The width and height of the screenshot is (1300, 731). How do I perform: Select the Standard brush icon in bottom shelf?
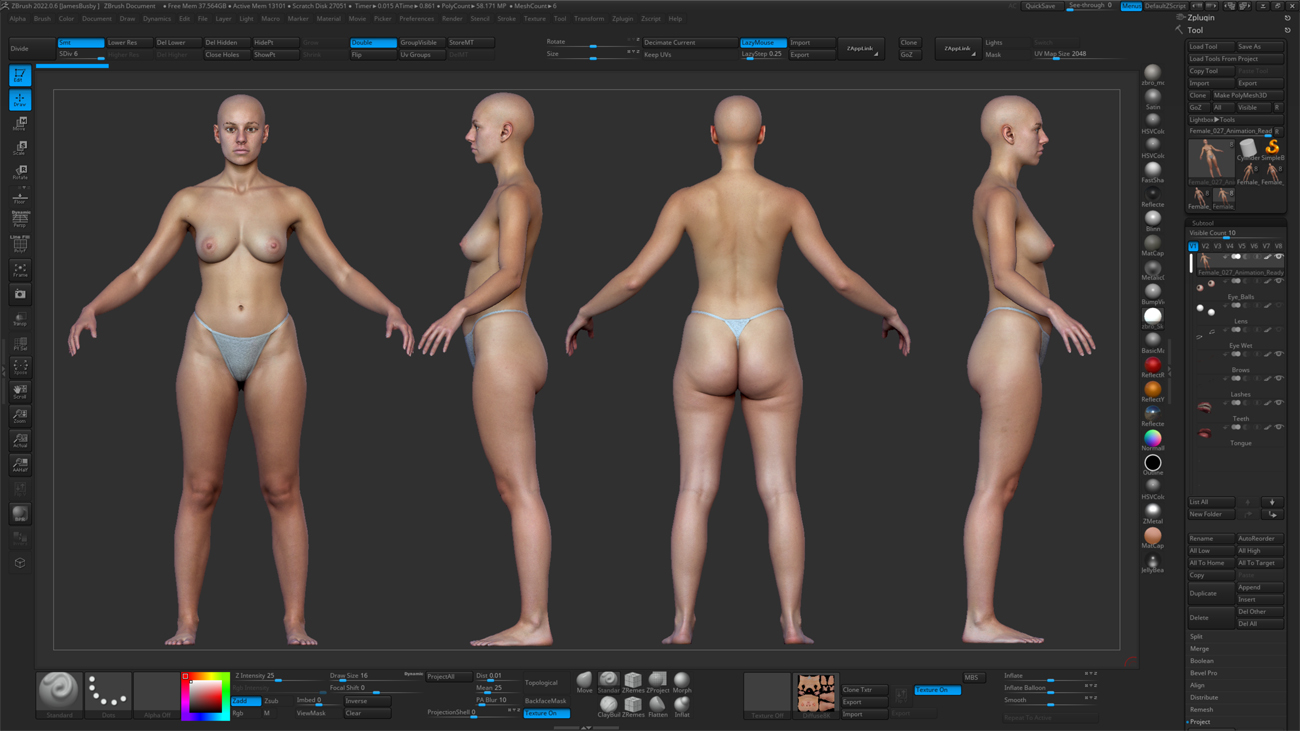[x=608, y=682]
